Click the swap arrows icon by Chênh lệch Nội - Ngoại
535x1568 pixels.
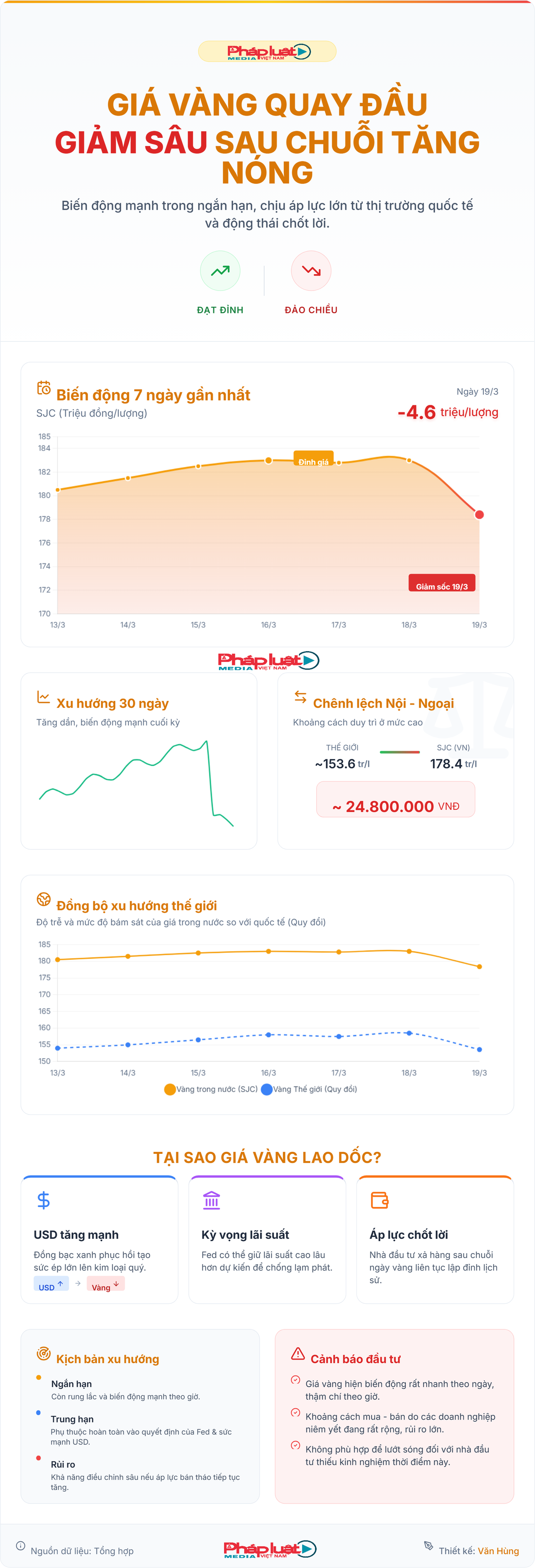tap(300, 697)
